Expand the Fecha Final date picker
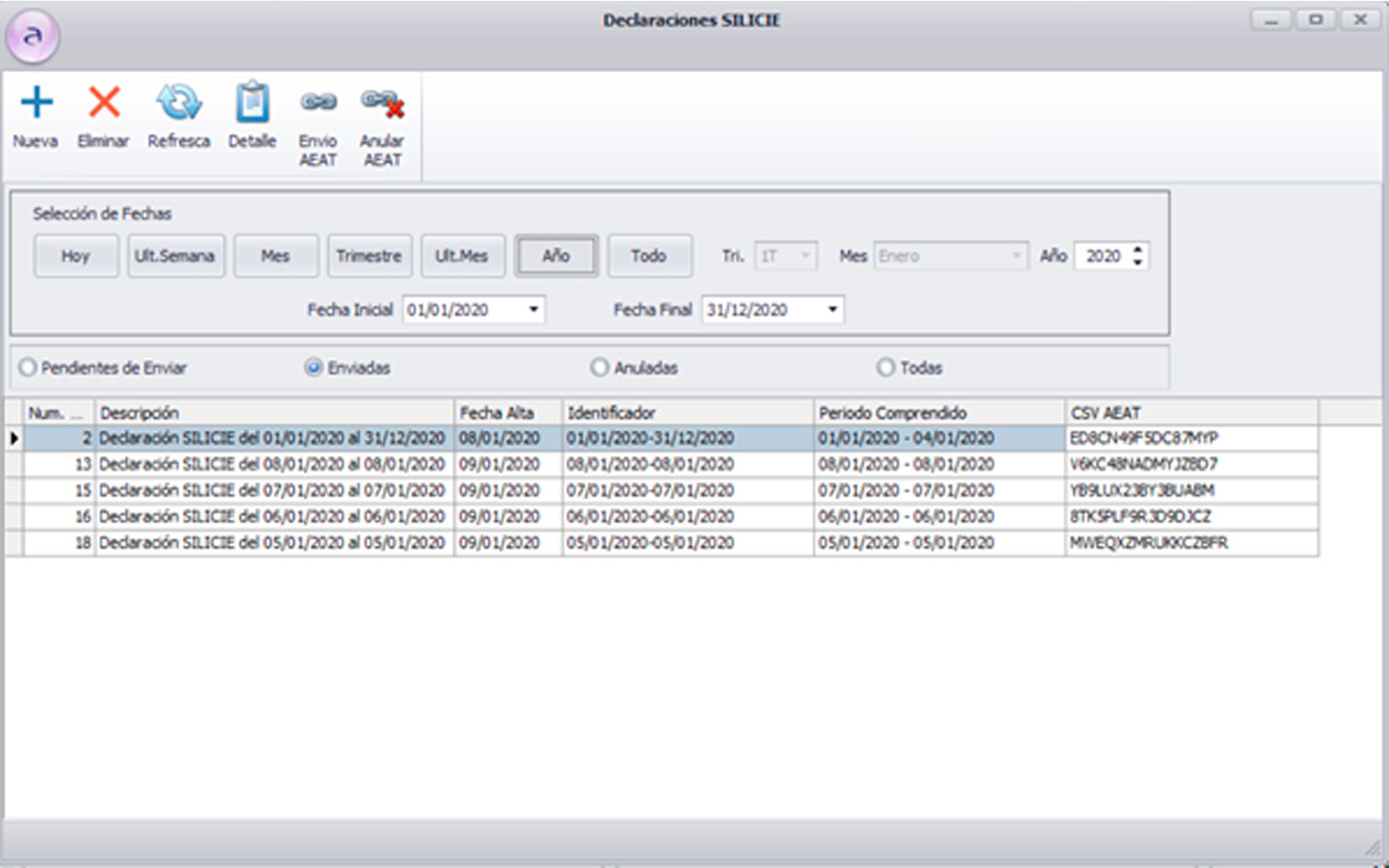 coord(832,310)
